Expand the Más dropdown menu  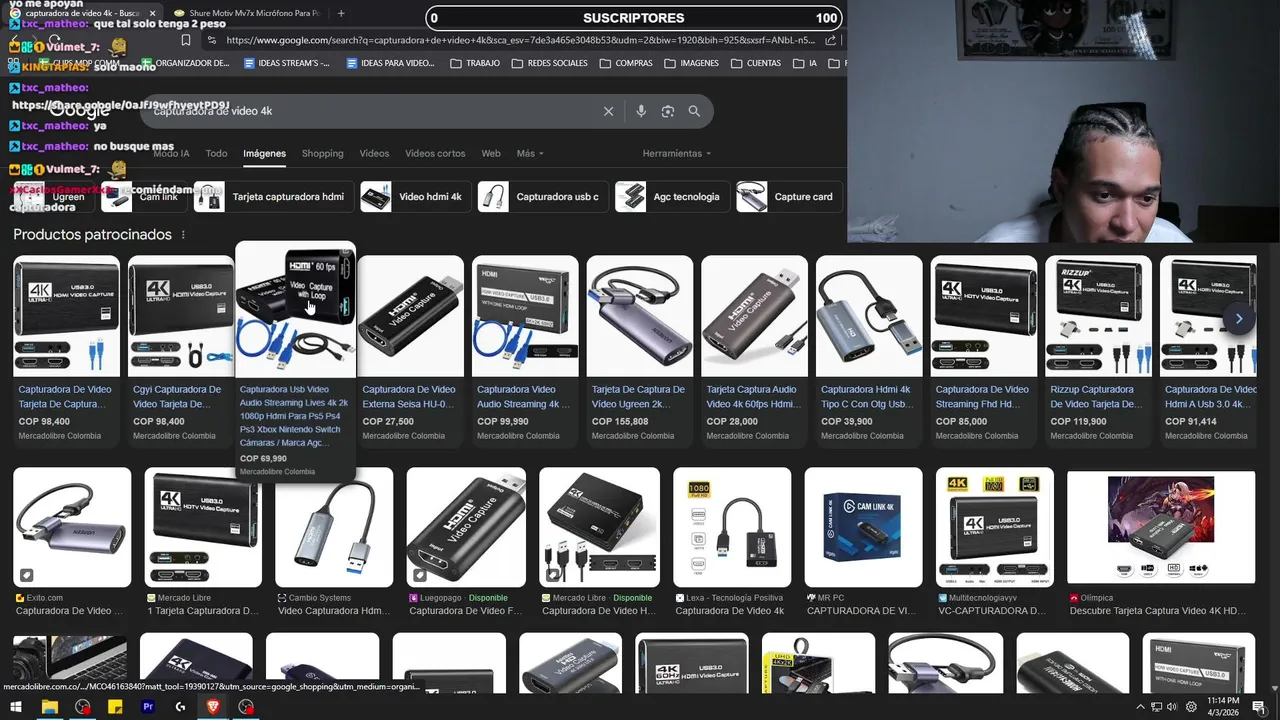pyautogui.click(x=530, y=154)
